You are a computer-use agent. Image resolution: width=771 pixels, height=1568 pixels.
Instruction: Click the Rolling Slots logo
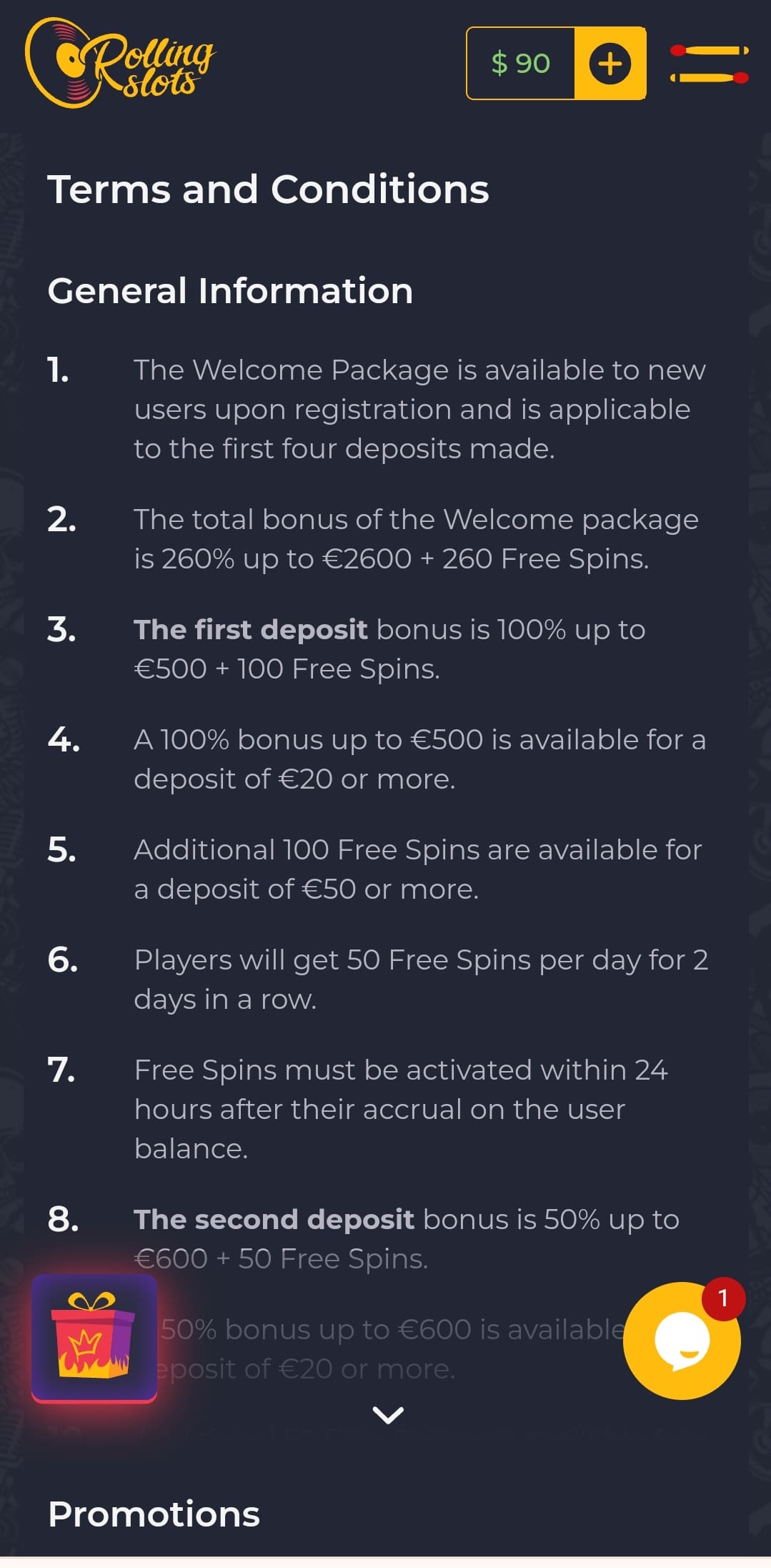(x=120, y=63)
